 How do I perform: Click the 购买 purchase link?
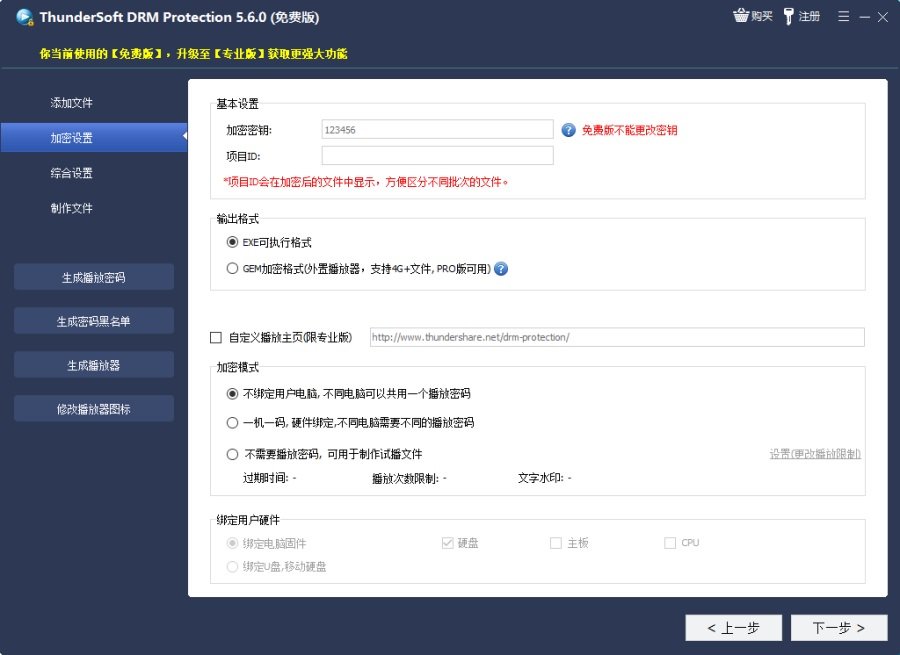coord(762,16)
